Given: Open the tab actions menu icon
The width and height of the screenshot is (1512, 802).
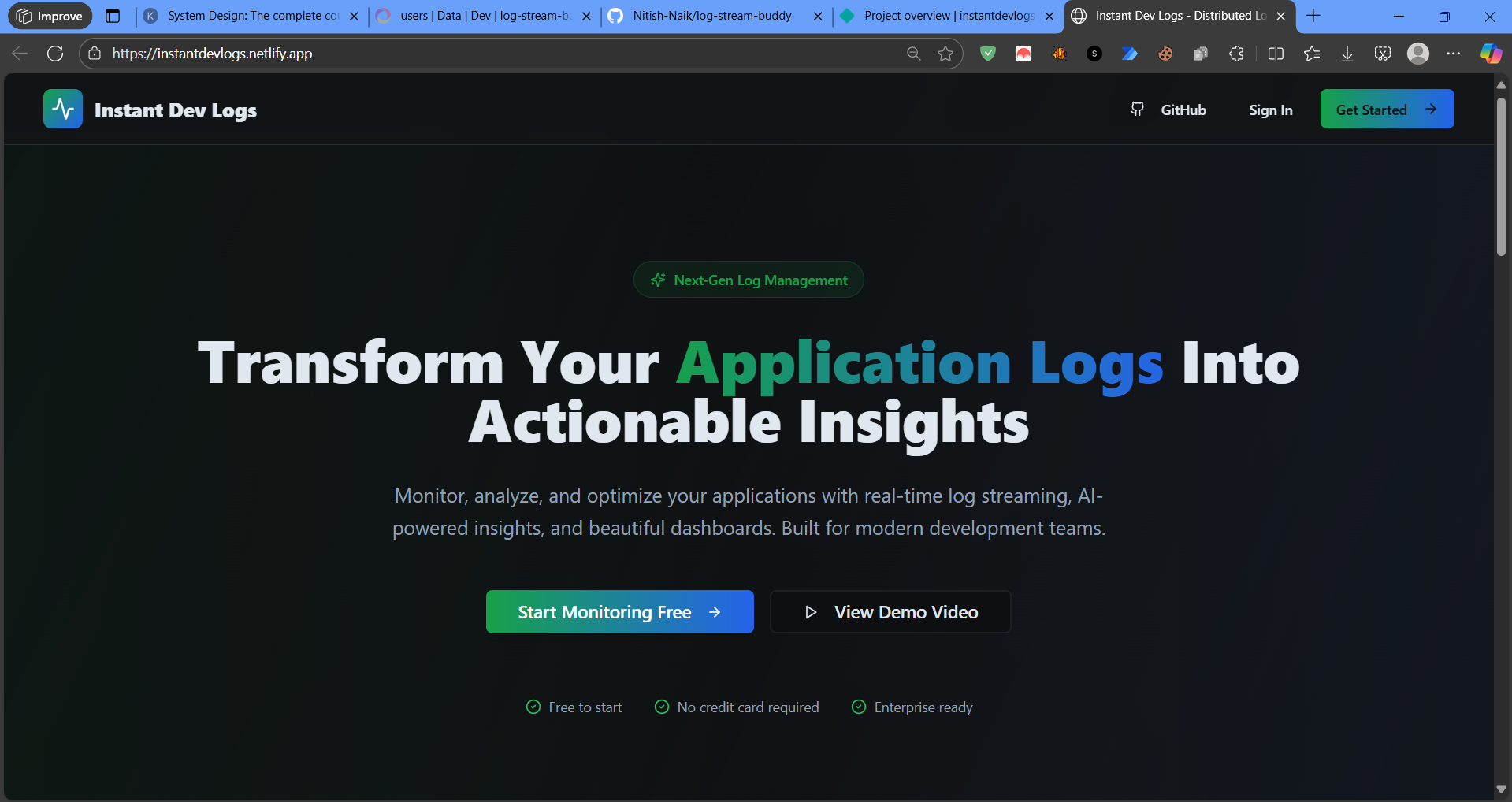Looking at the screenshot, I should [x=113, y=16].
